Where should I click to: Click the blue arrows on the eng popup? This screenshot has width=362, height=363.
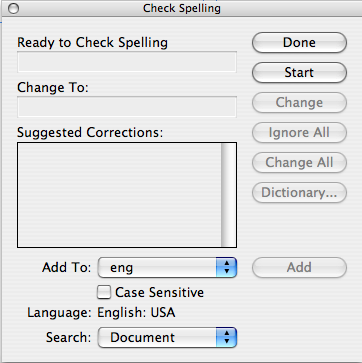(226, 267)
